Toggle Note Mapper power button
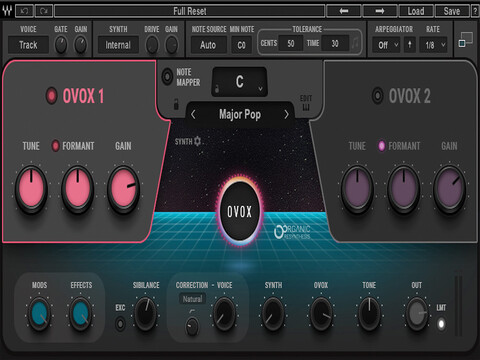 click(167, 77)
